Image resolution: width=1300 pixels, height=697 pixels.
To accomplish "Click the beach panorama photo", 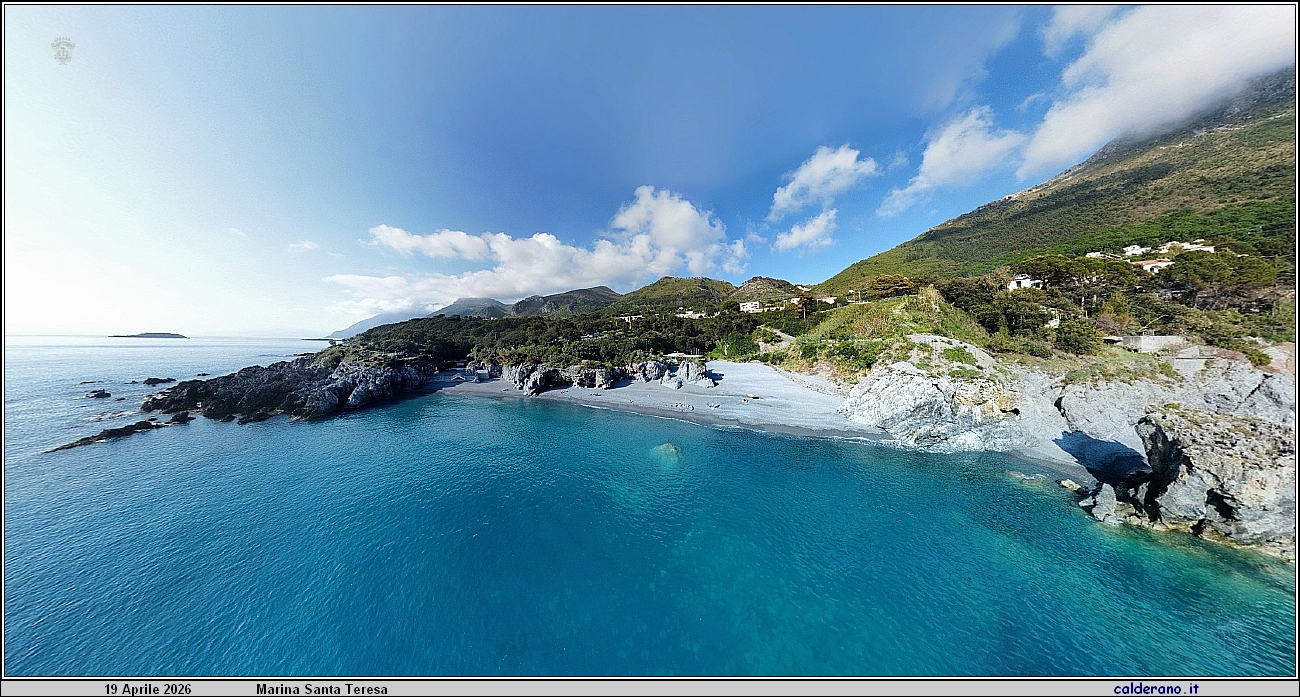I will click(650, 341).
